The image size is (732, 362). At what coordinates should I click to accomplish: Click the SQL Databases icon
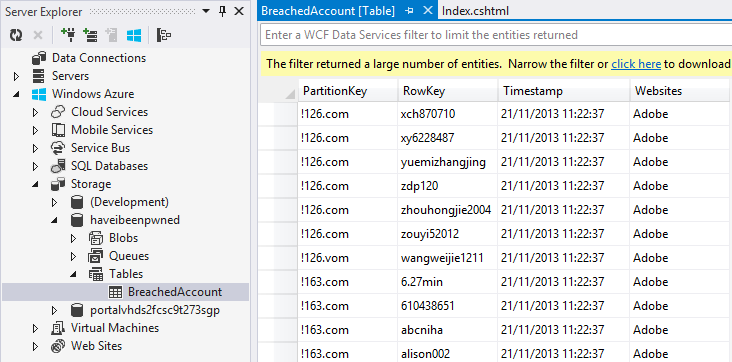click(58, 166)
